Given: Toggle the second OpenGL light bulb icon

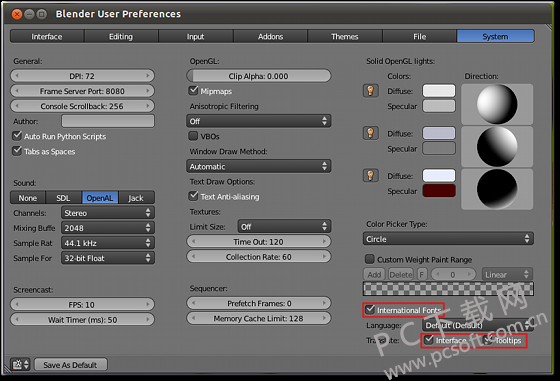Looking at the screenshot, I should [370, 133].
